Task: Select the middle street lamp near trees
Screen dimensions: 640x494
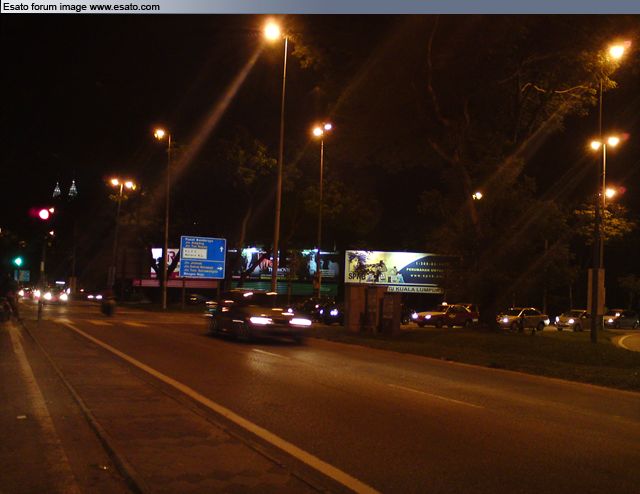Action: (x=320, y=130)
